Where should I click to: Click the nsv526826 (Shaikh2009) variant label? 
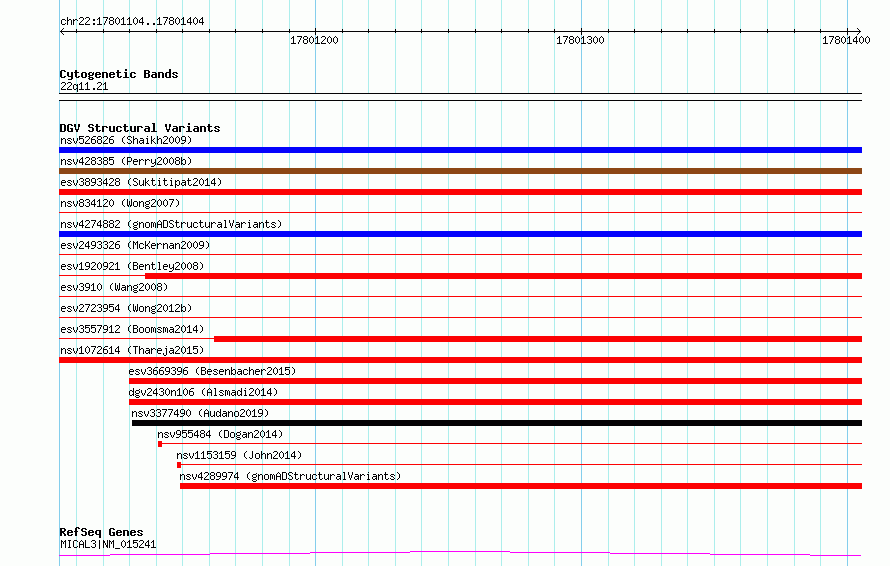pos(126,140)
